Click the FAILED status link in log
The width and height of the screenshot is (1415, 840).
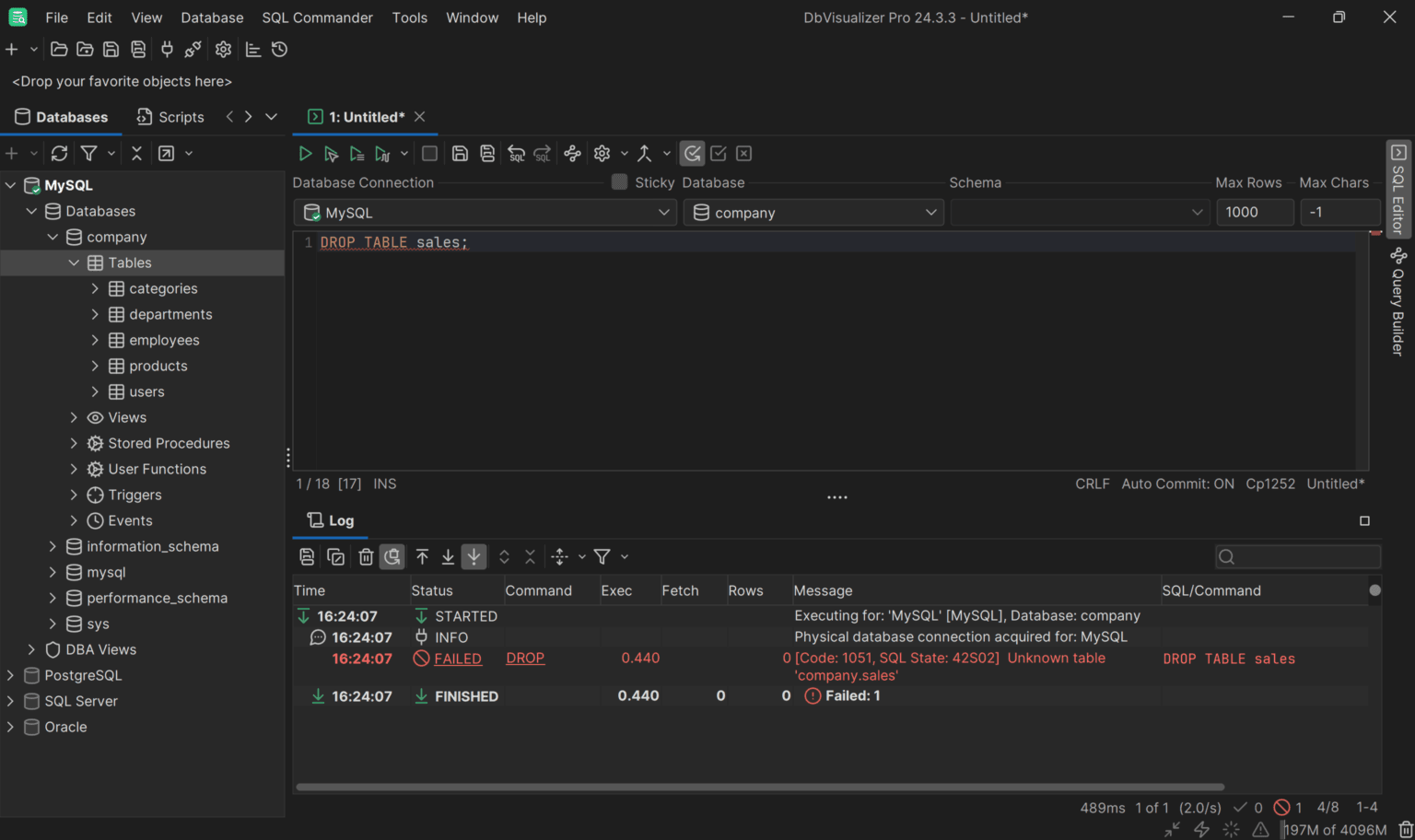click(458, 659)
